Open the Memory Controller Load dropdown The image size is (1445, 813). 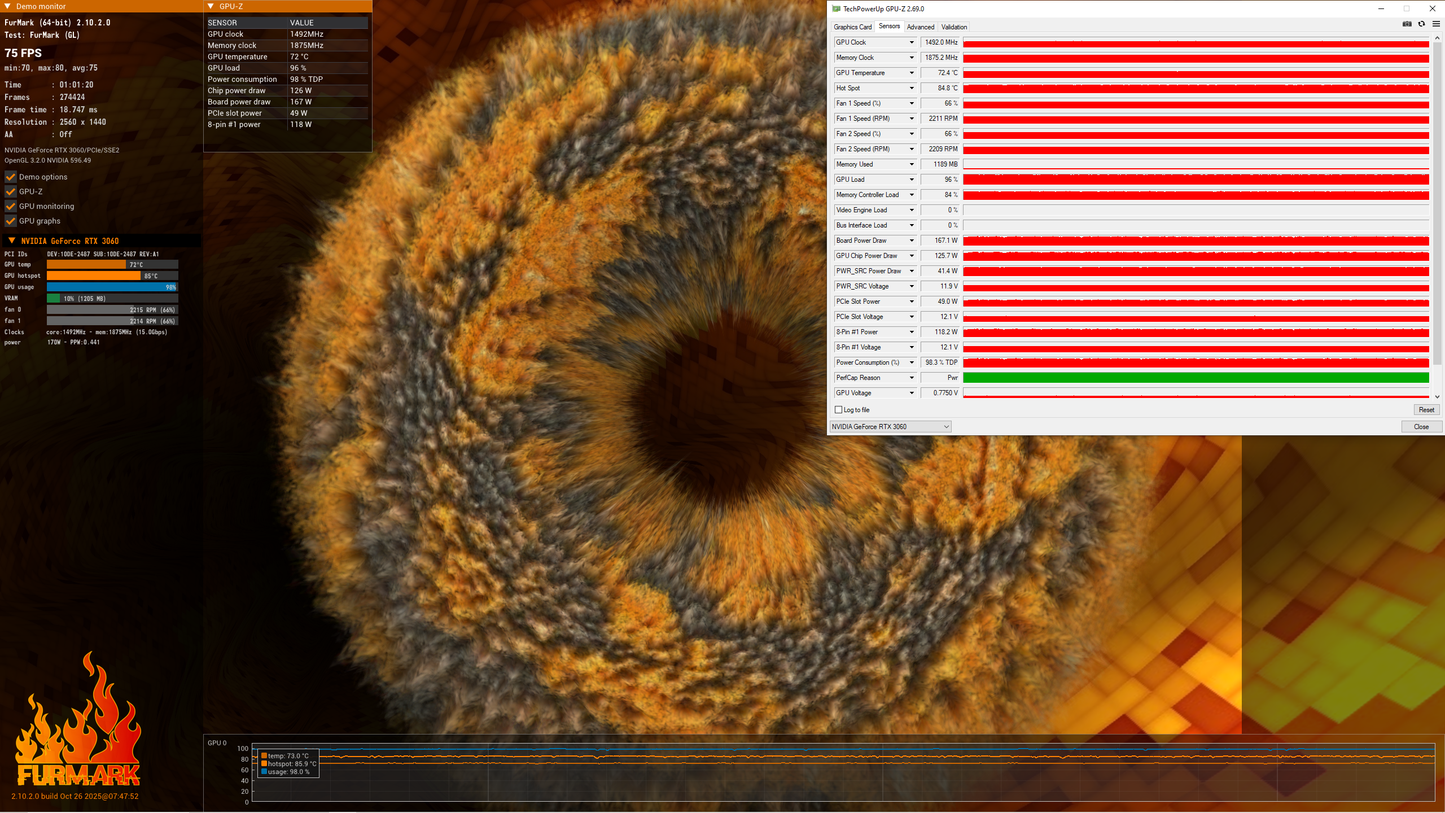[x=912, y=195]
